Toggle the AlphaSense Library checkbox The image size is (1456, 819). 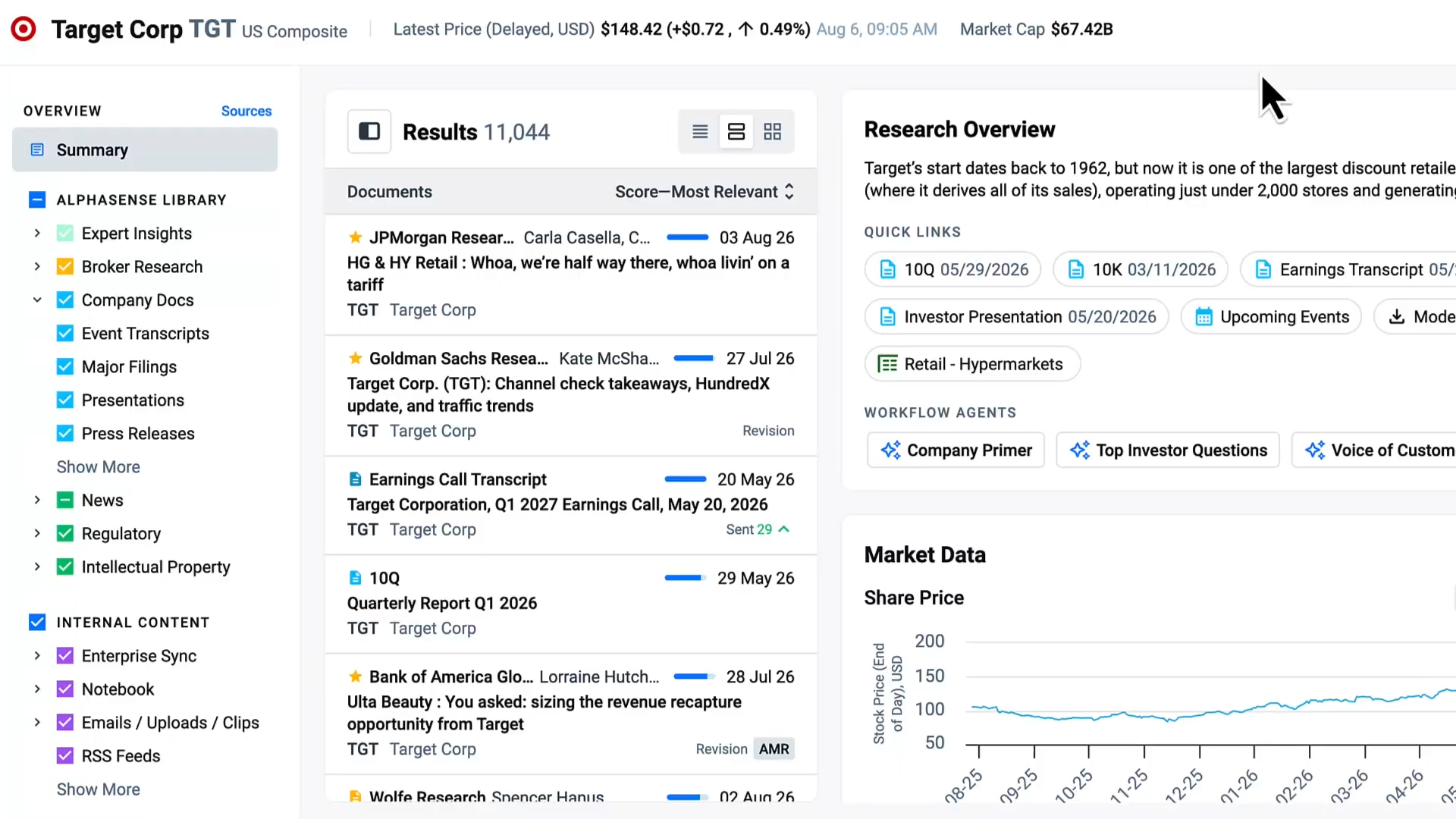(x=37, y=199)
